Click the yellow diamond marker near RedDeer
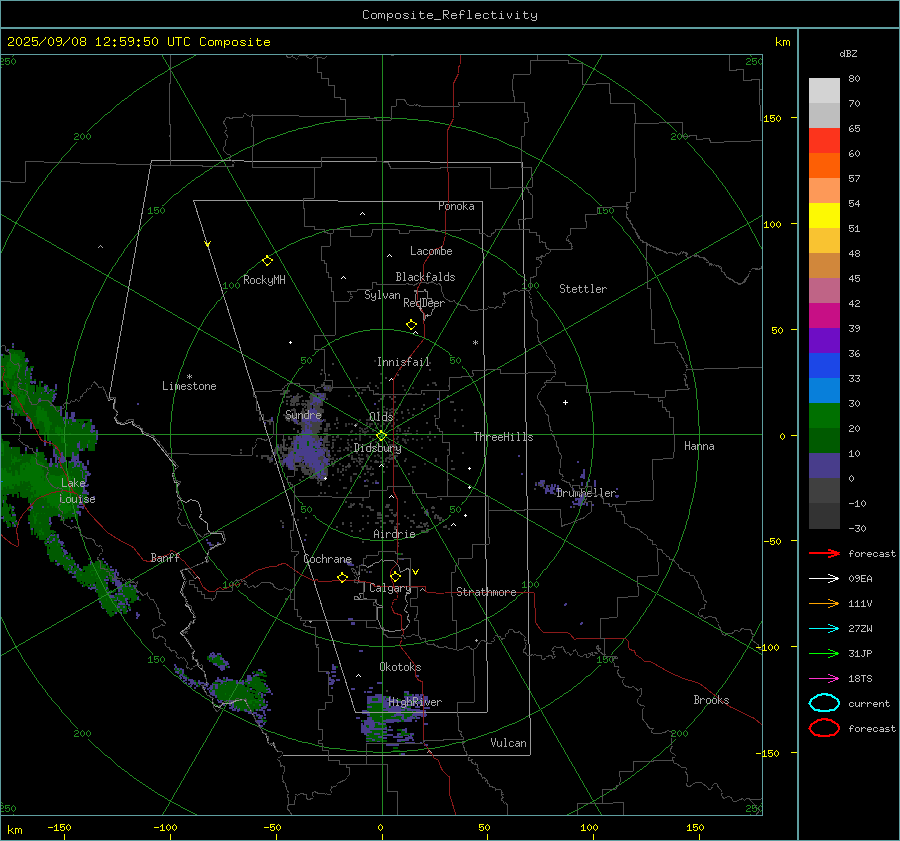The height and width of the screenshot is (841, 900). pyautogui.click(x=411, y=325)
